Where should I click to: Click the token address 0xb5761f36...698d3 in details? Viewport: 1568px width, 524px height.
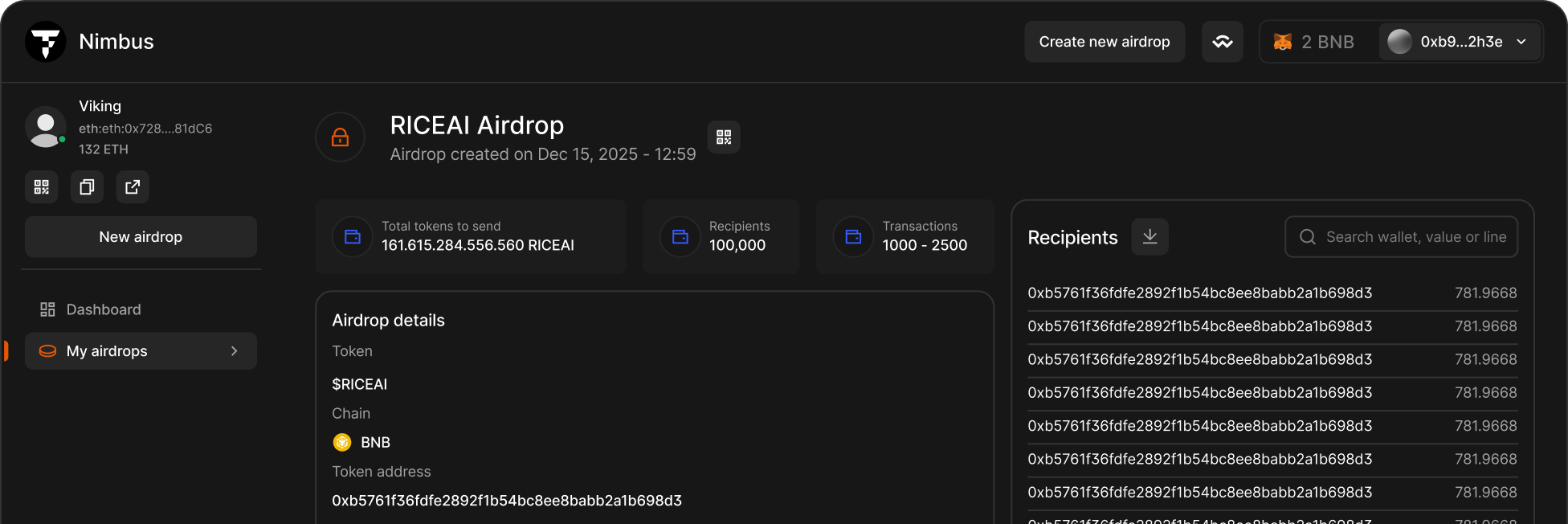507,501
